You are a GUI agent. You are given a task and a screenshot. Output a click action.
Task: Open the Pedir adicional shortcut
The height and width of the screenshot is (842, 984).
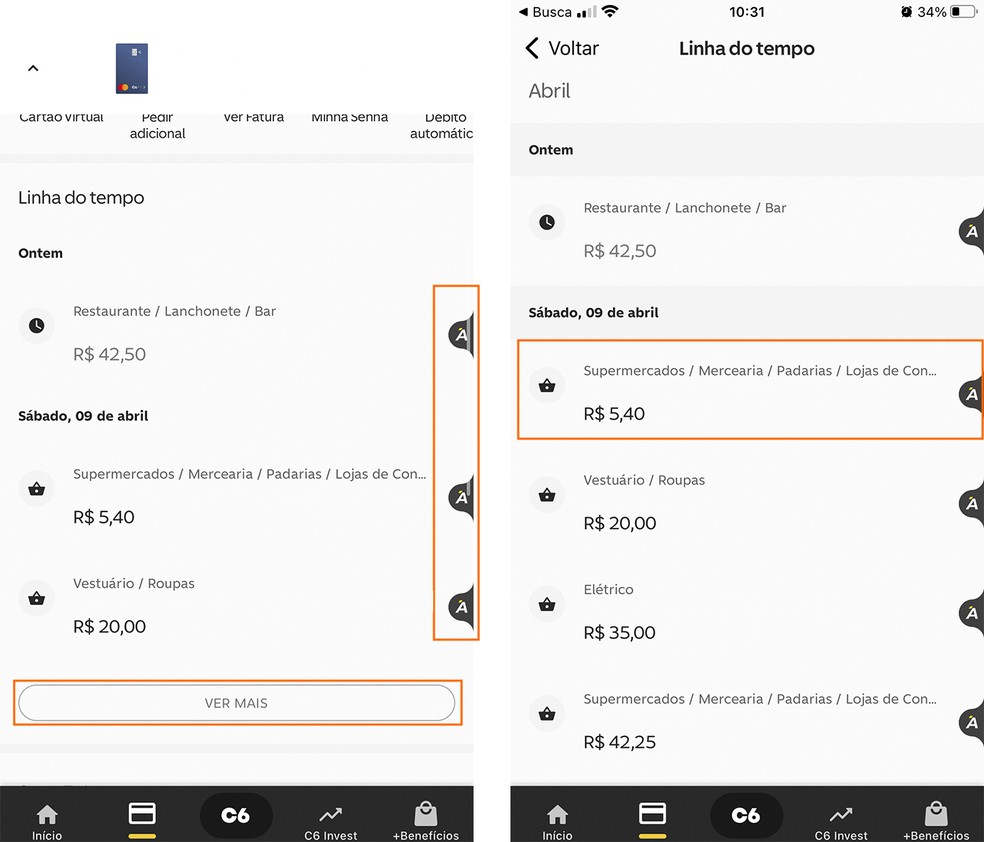(x=157, y=126)
